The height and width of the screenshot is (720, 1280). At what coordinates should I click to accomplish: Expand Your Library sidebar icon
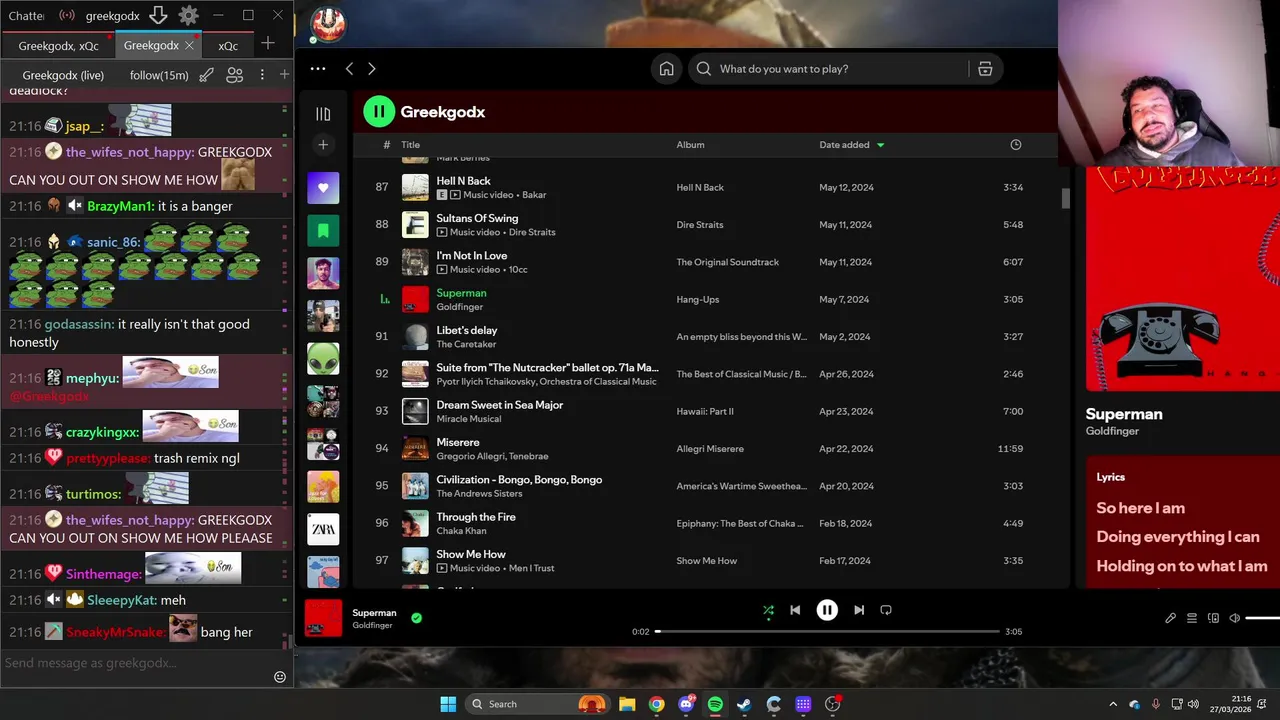[323, 114]
